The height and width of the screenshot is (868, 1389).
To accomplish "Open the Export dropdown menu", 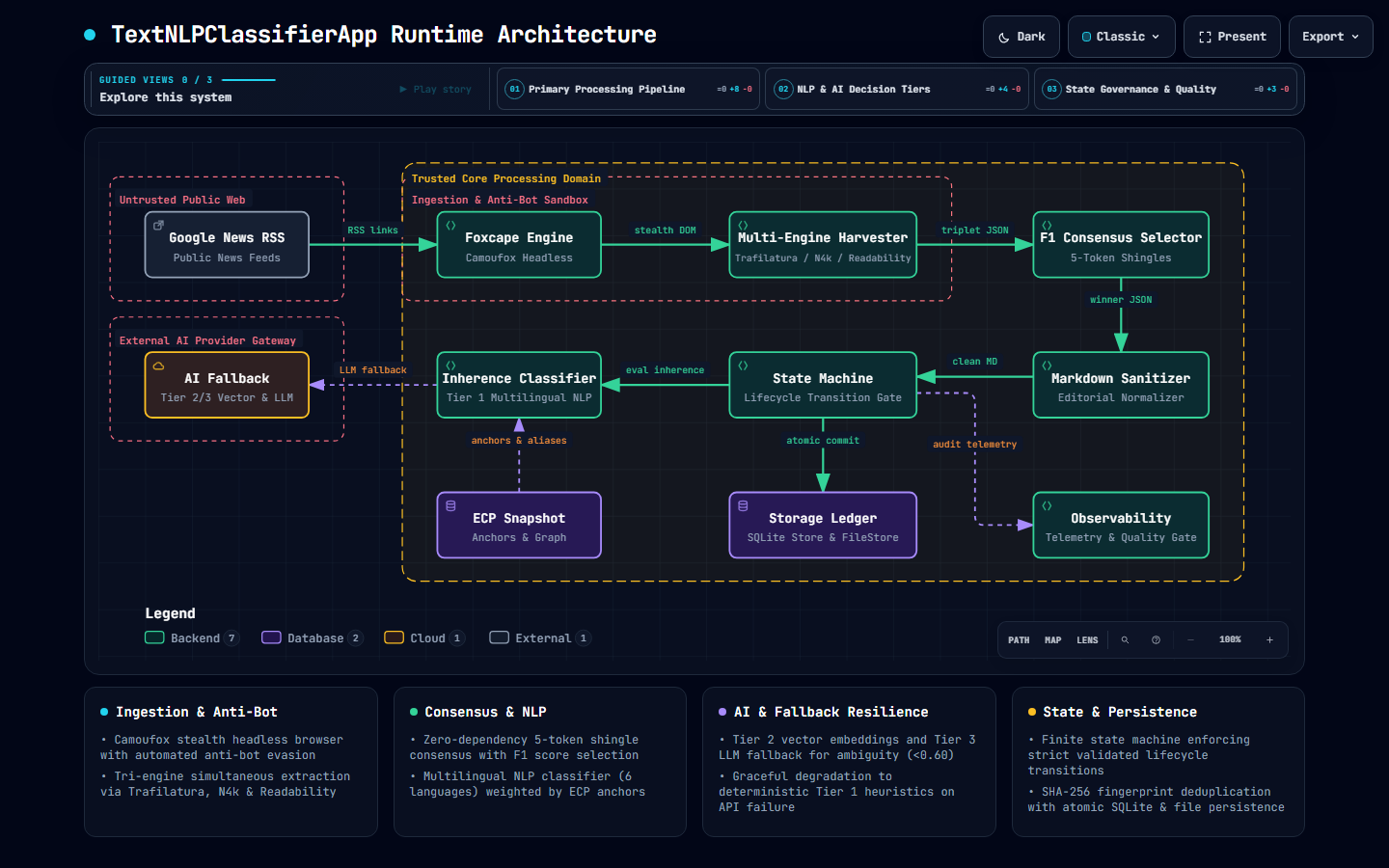I will click(1331, 37).
